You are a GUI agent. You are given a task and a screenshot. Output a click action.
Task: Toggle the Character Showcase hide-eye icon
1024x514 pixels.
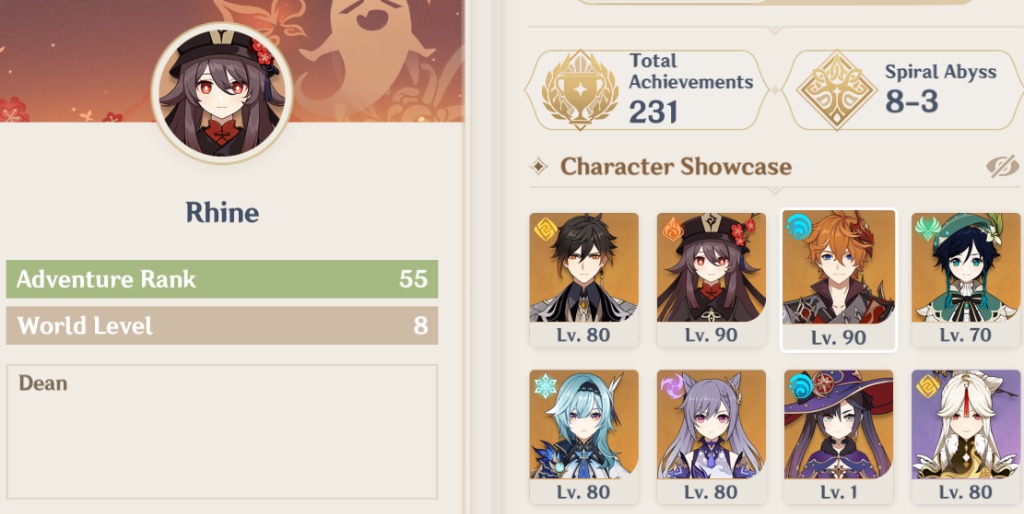[1002, 167]
